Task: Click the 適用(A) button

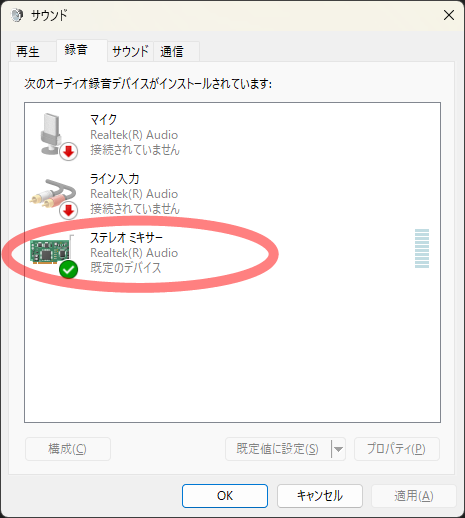Action: click(x=414, y=496)
